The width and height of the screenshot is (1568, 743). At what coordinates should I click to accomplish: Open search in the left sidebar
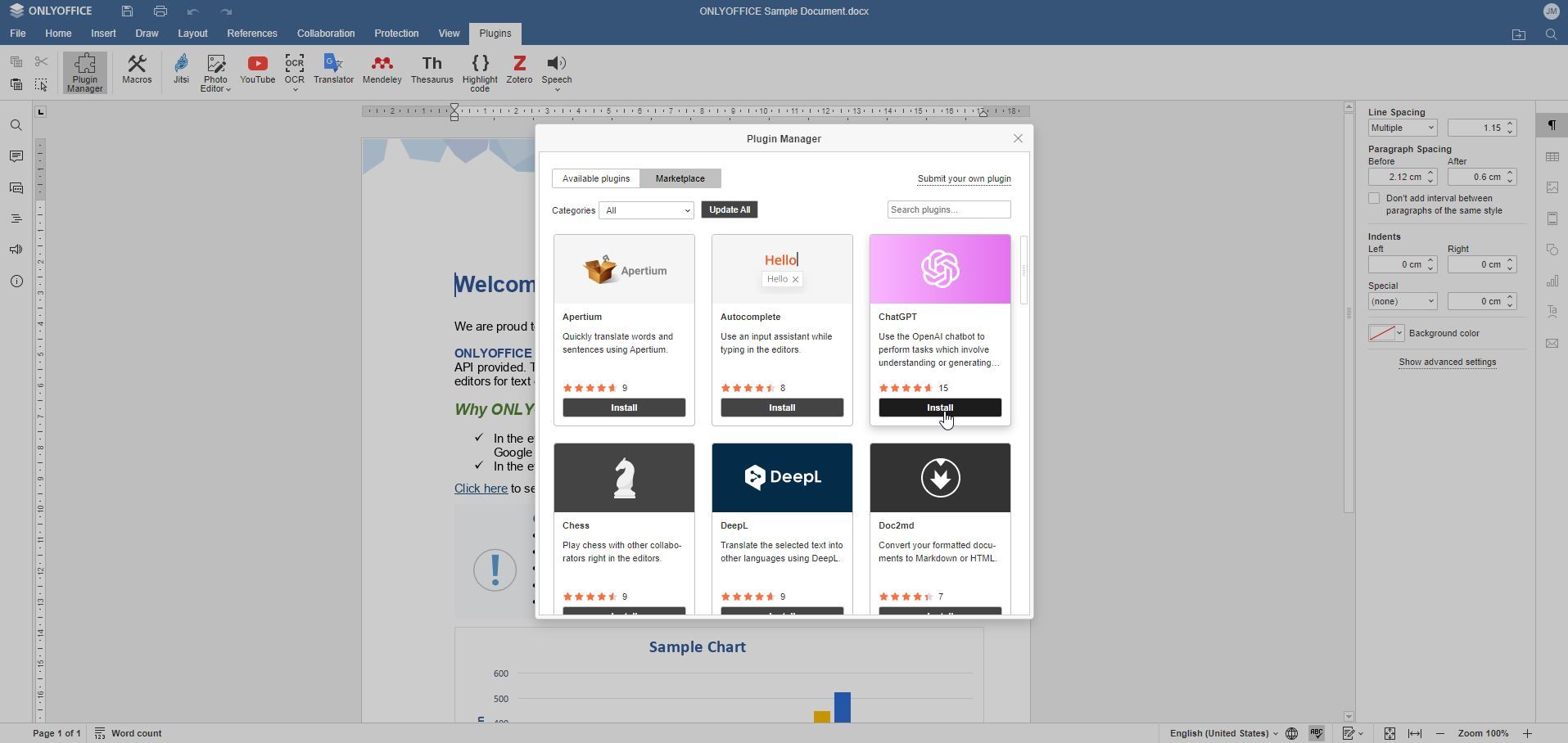point(16,125)
